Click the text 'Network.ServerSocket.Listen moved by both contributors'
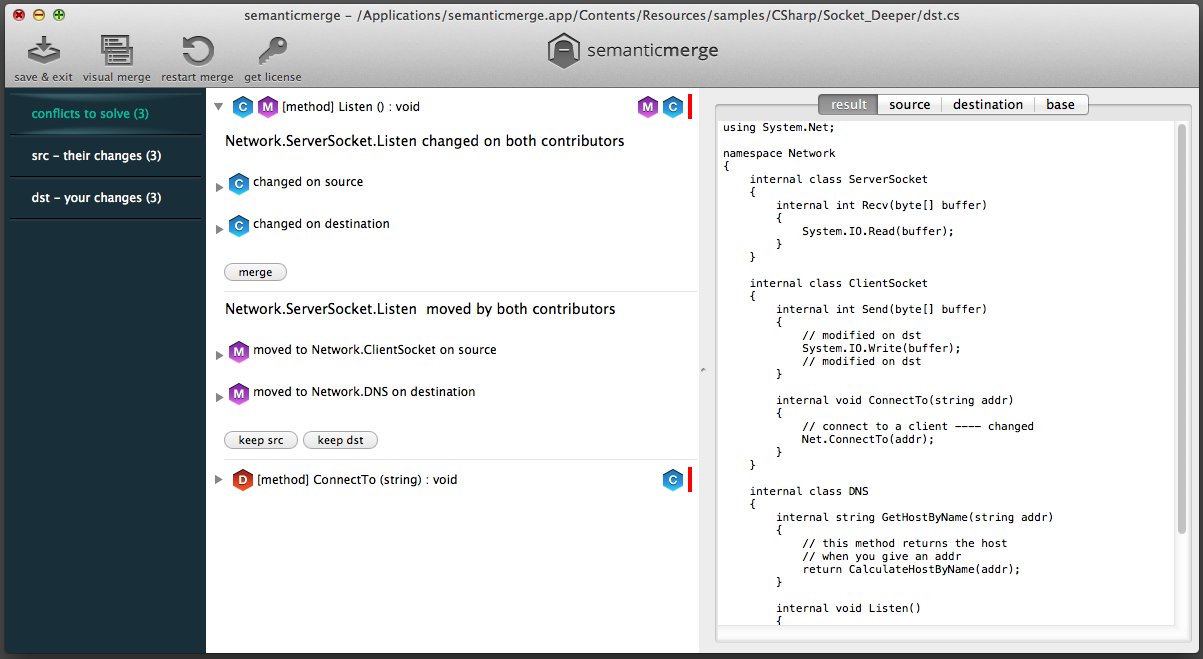Image resolution: width=1203 pixels, height=659 pixels. click(x=420, y=309)
